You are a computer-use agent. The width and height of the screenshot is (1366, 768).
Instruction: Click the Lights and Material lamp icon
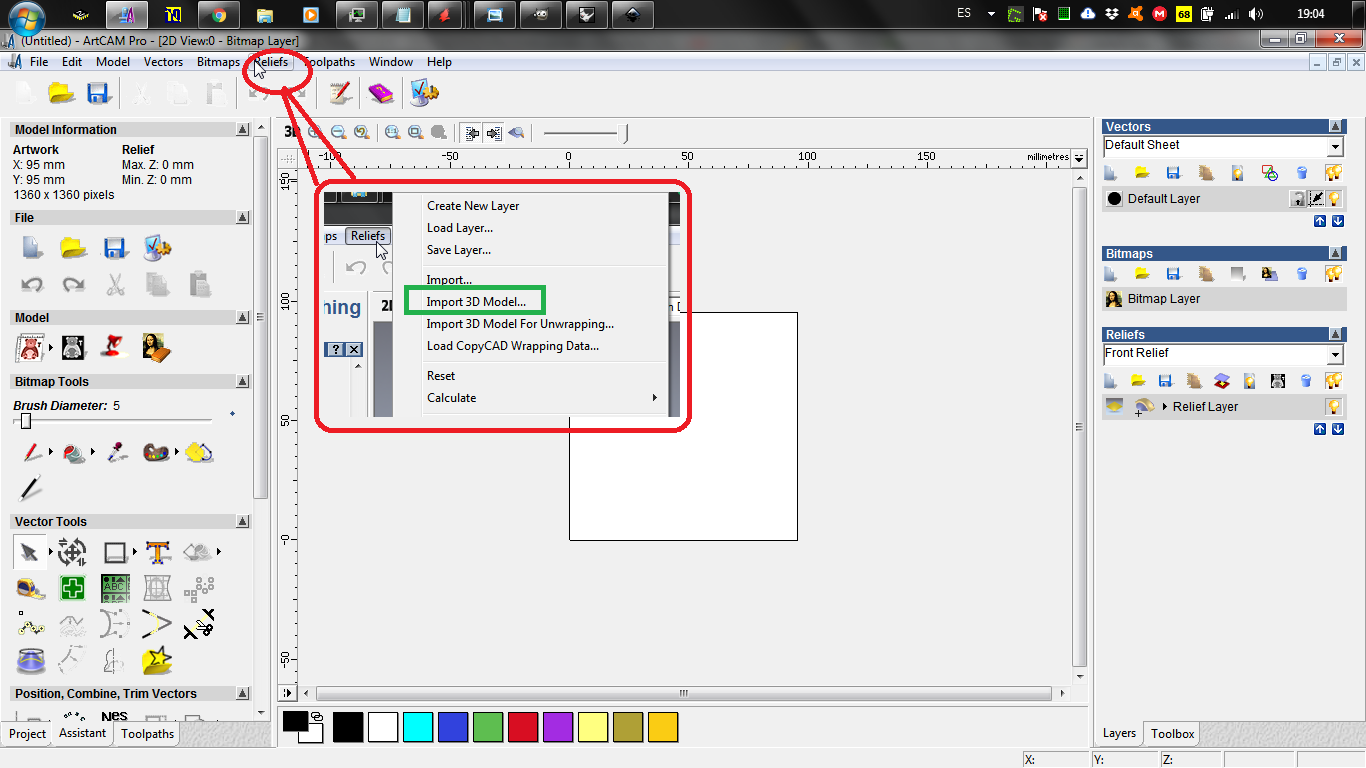click(x=115, y=348)
